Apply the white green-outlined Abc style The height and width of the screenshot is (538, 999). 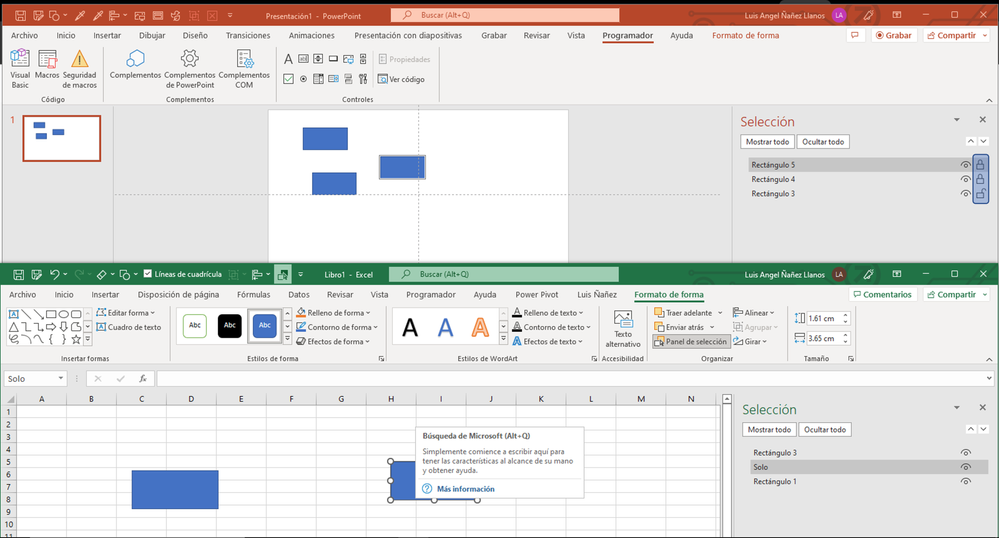coord(195,326)
